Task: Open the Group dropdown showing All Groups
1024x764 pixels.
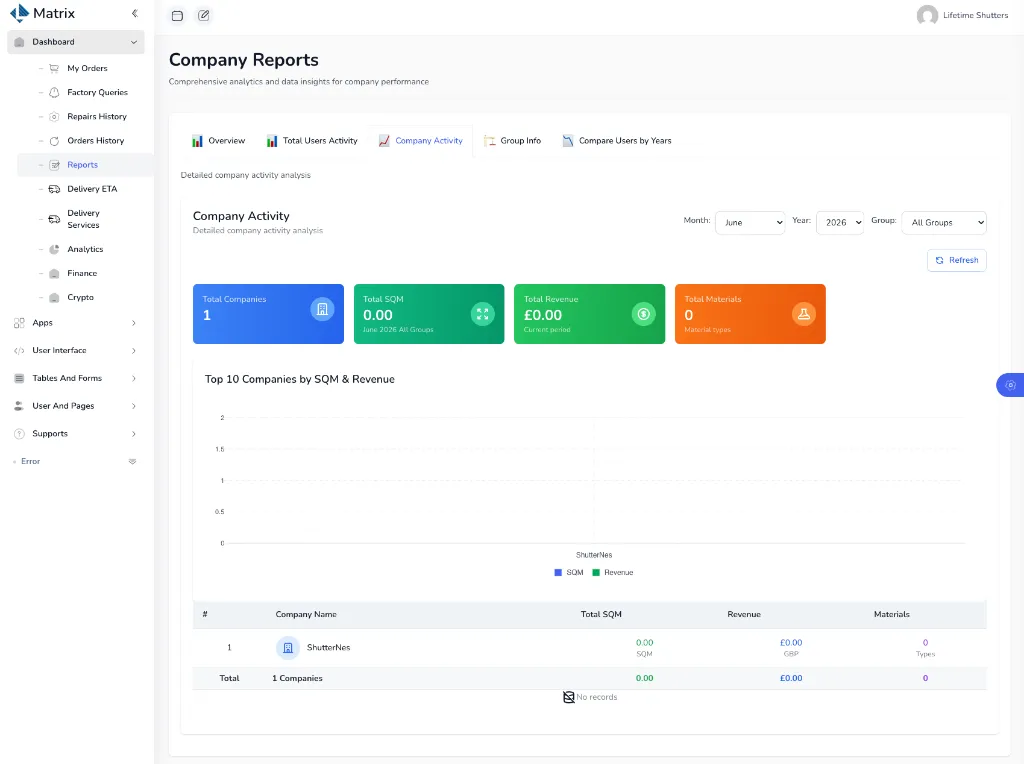Action: pos(944,223)
